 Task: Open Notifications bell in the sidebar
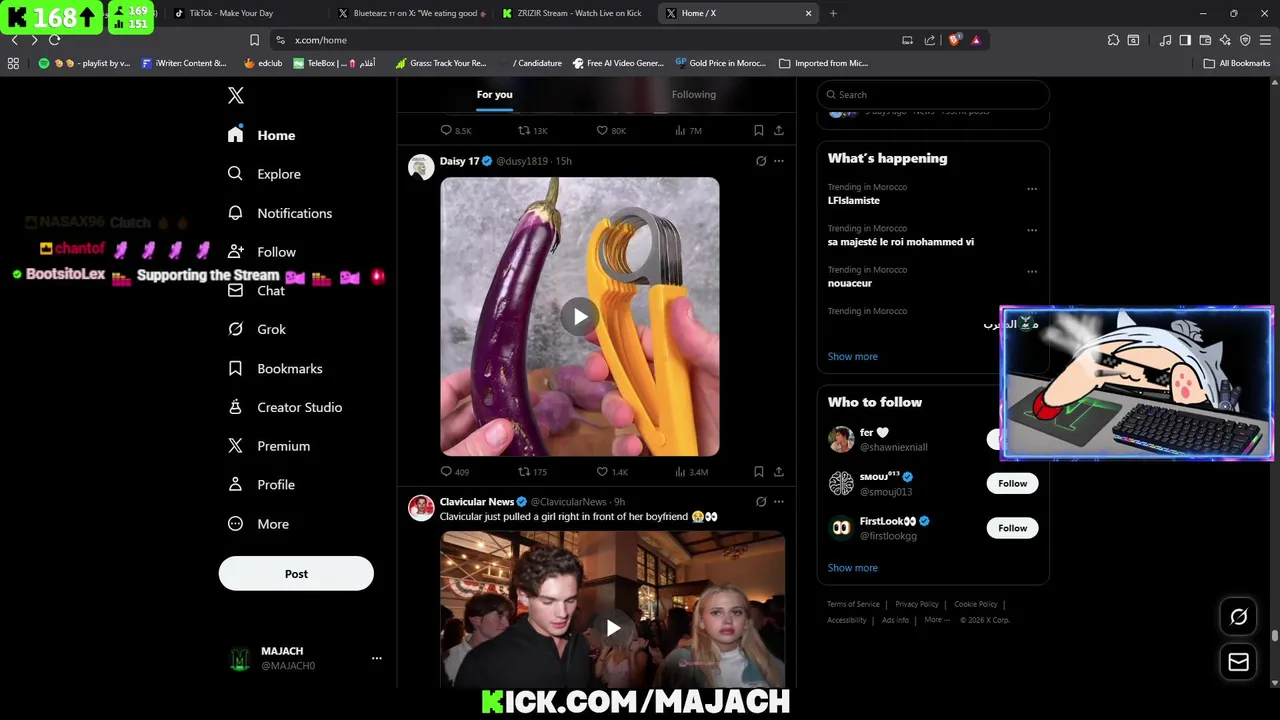coord(235,213)
